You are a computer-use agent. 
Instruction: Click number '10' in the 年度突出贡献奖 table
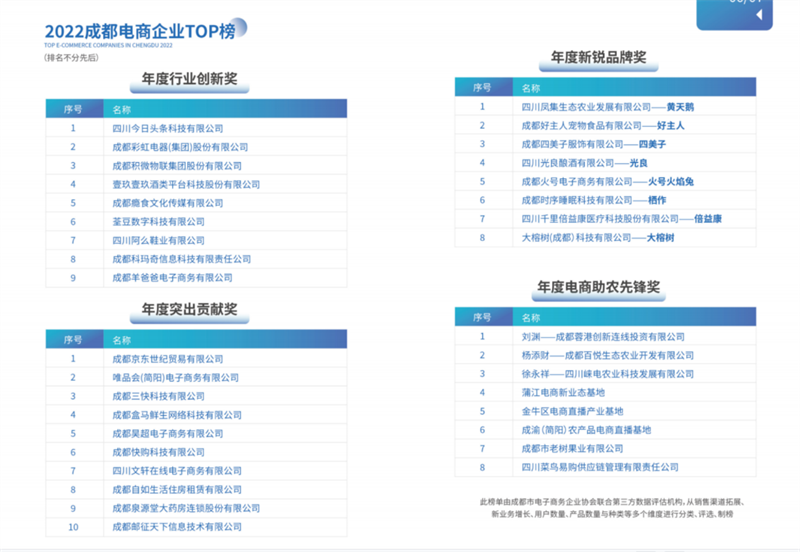pos(73,527)
